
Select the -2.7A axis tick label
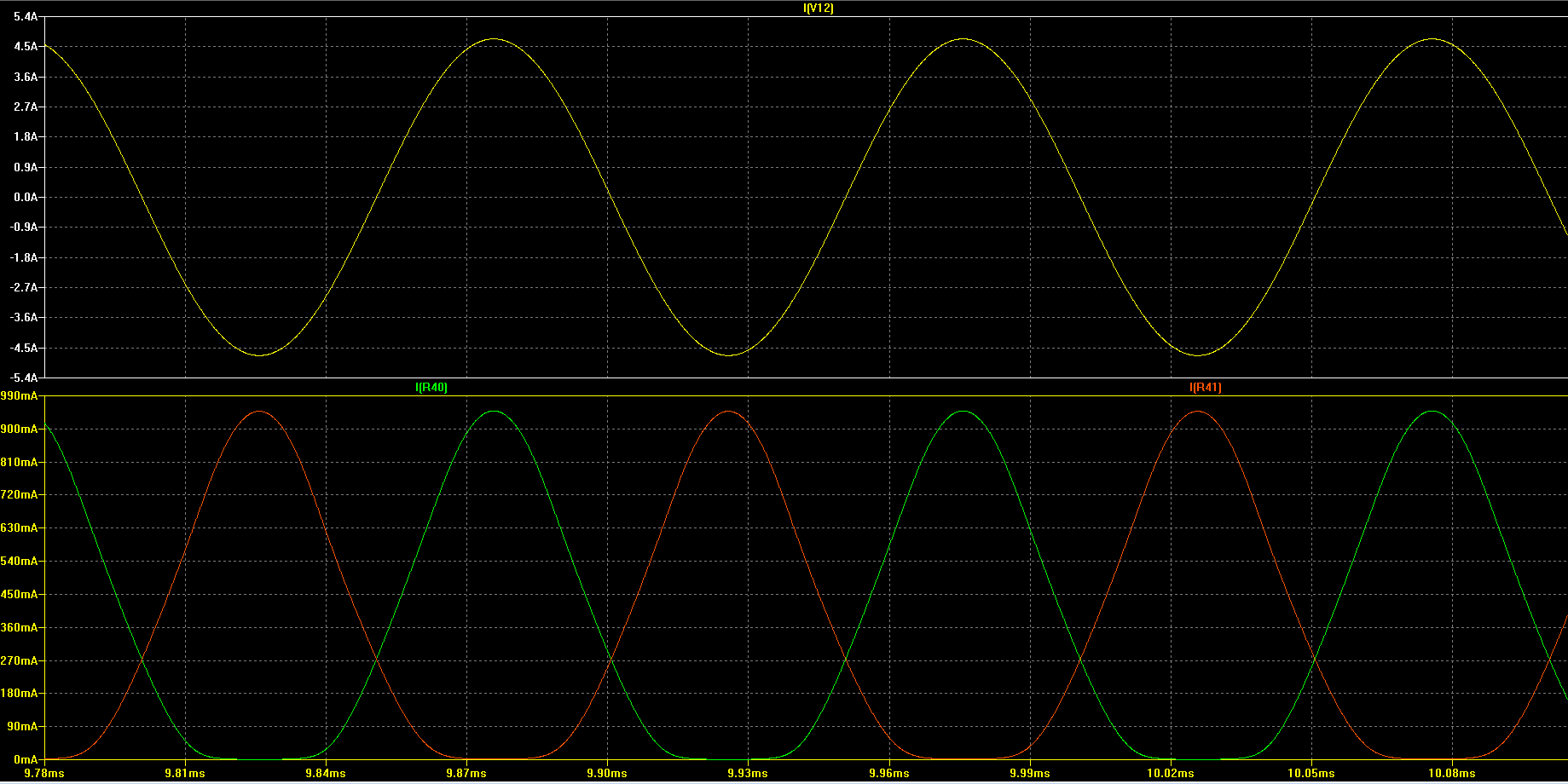(x=24, y=288)
